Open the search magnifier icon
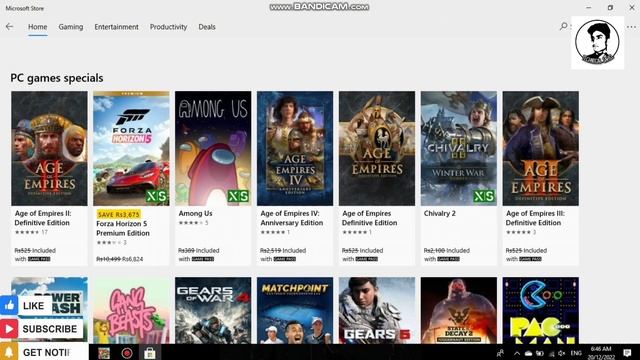 click(563, 26)
